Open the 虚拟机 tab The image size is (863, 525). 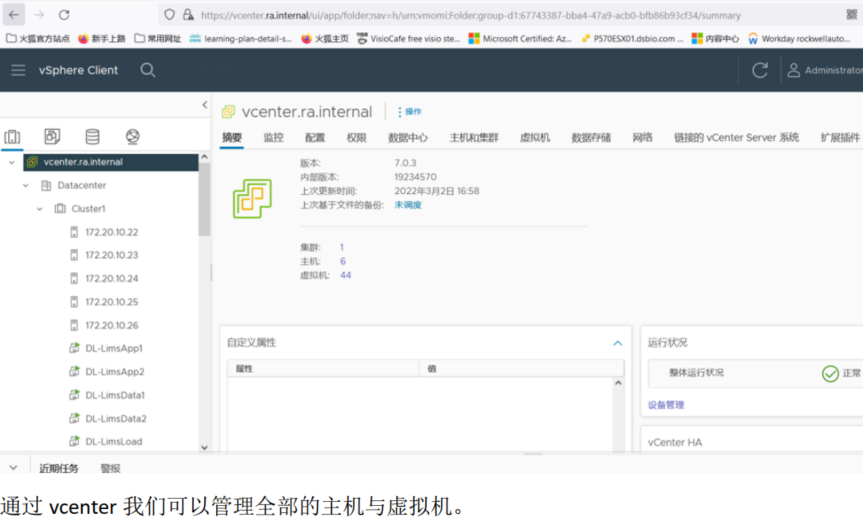[534, 138]
